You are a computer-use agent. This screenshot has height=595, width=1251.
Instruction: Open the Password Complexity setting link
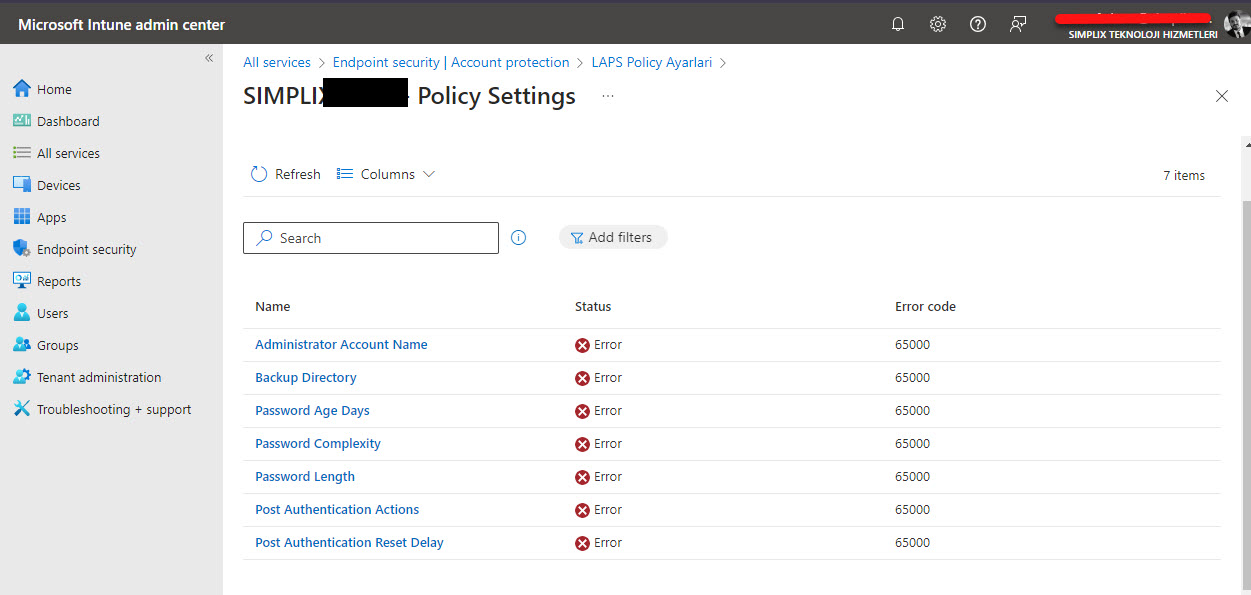pyautogui.click(x=318, y=443)
